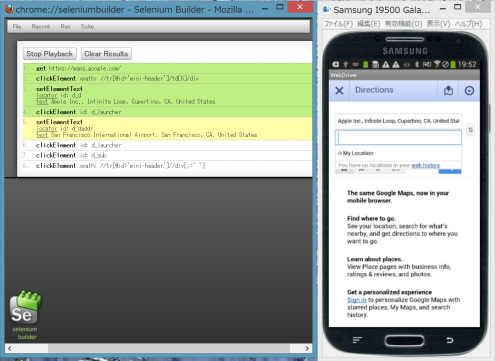Image resolution: width=495 pixels, height=361 pixels.
Task: Open the Run menu
Action: click(65, 26)
